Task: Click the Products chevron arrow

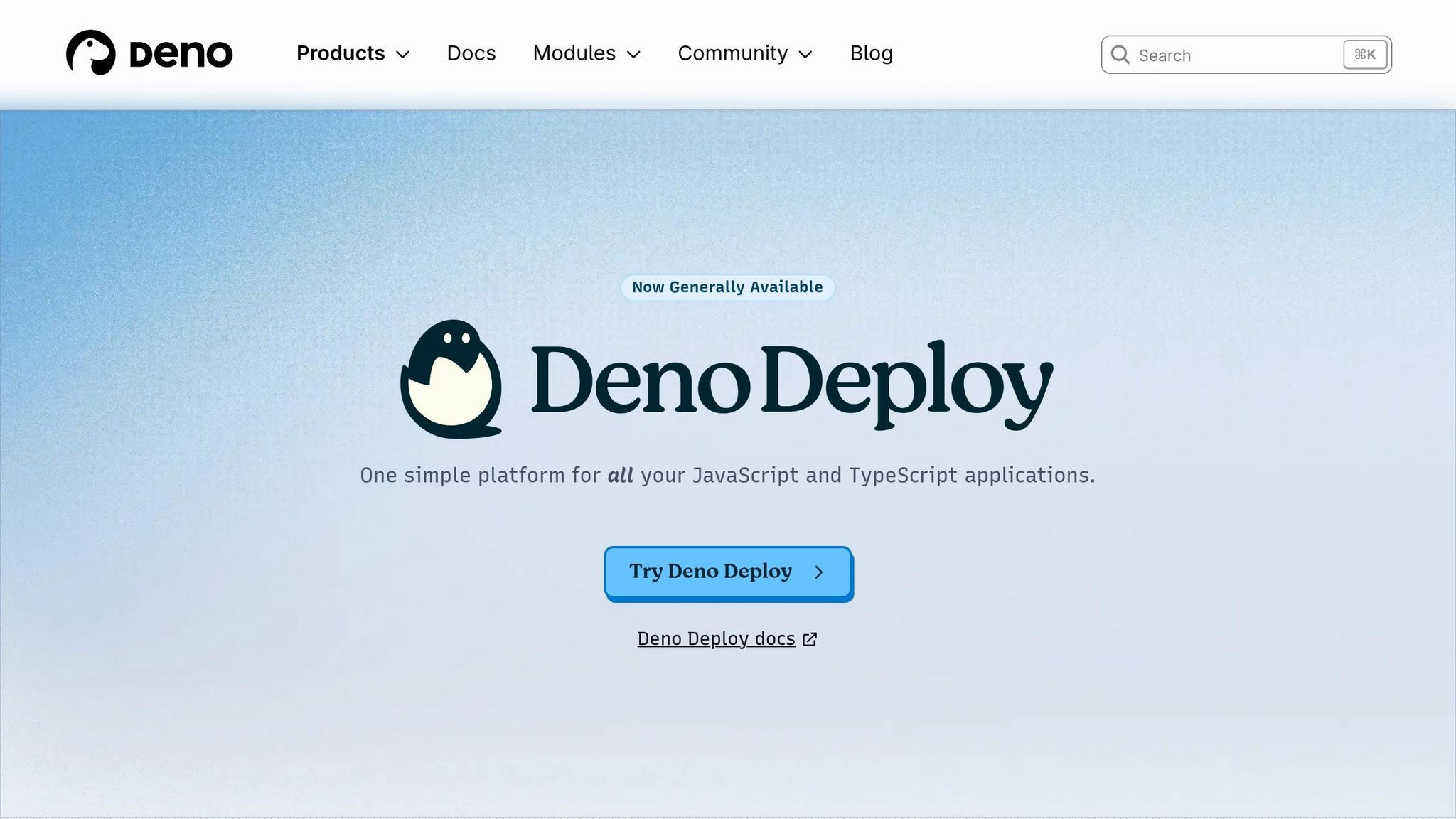Action: point(402,55)
